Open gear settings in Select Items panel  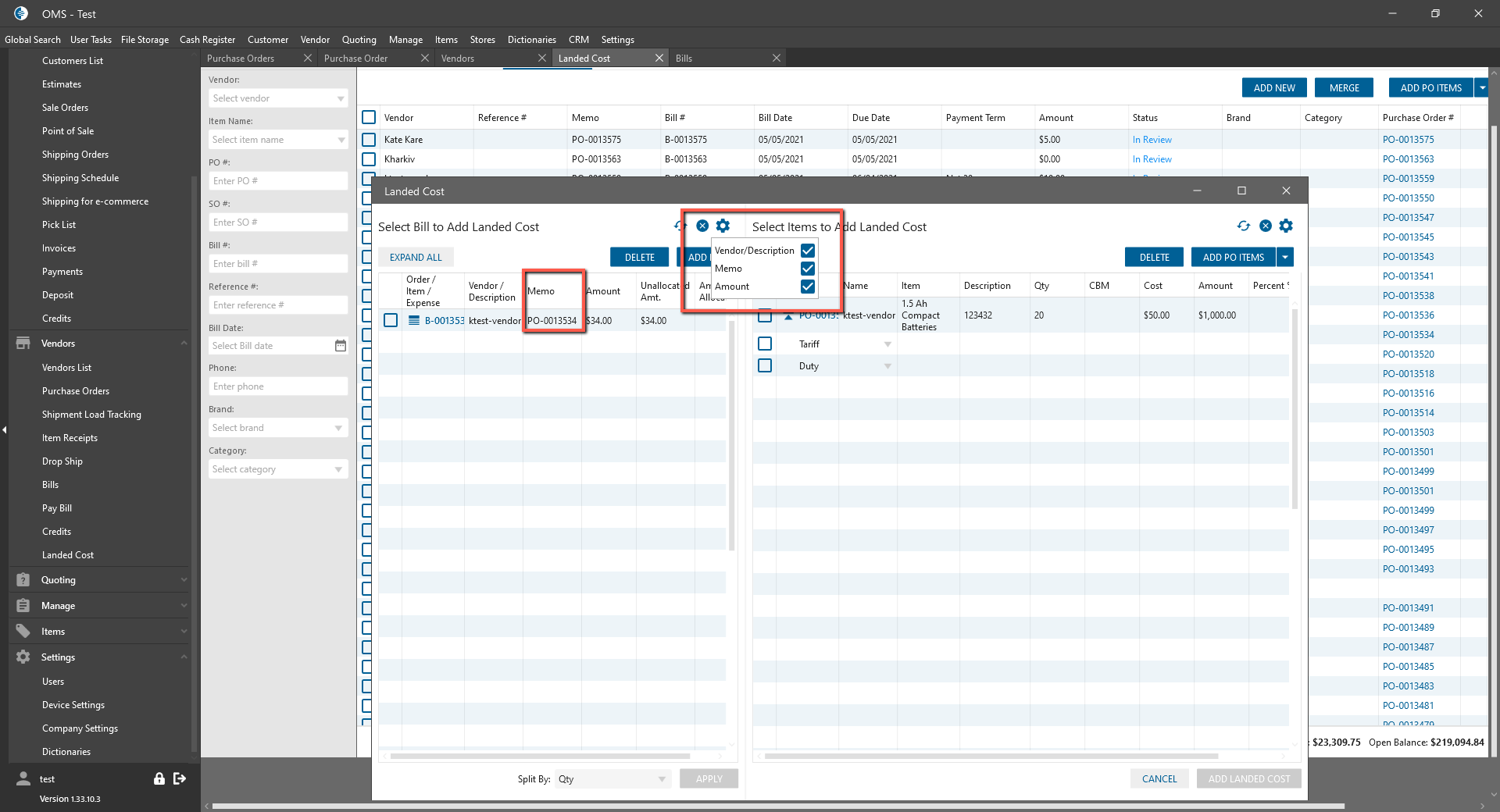[x=1286, y=226]
